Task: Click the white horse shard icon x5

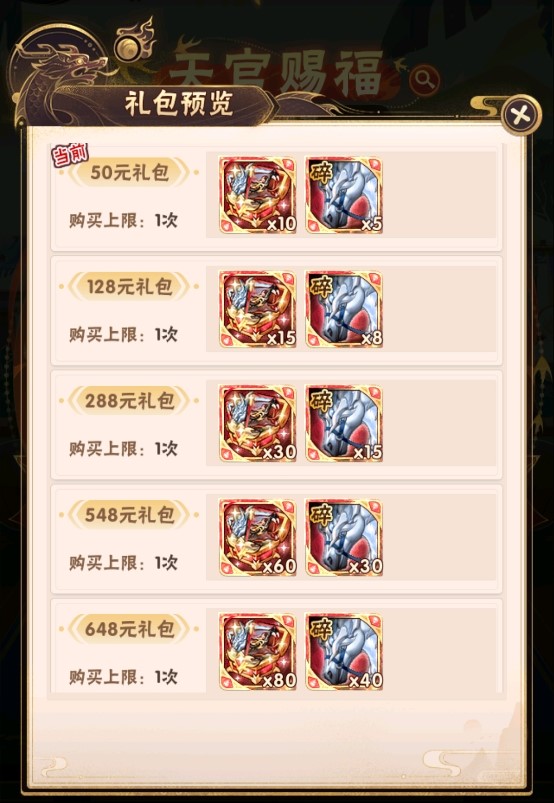Action: click(344, 195)
